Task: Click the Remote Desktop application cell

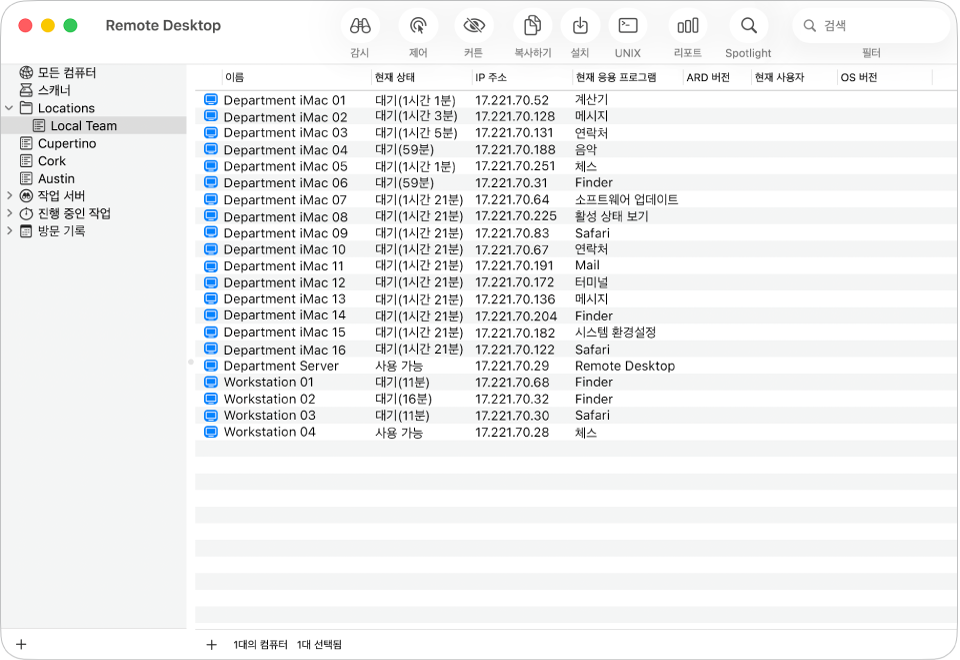Action: pos(625,366)
